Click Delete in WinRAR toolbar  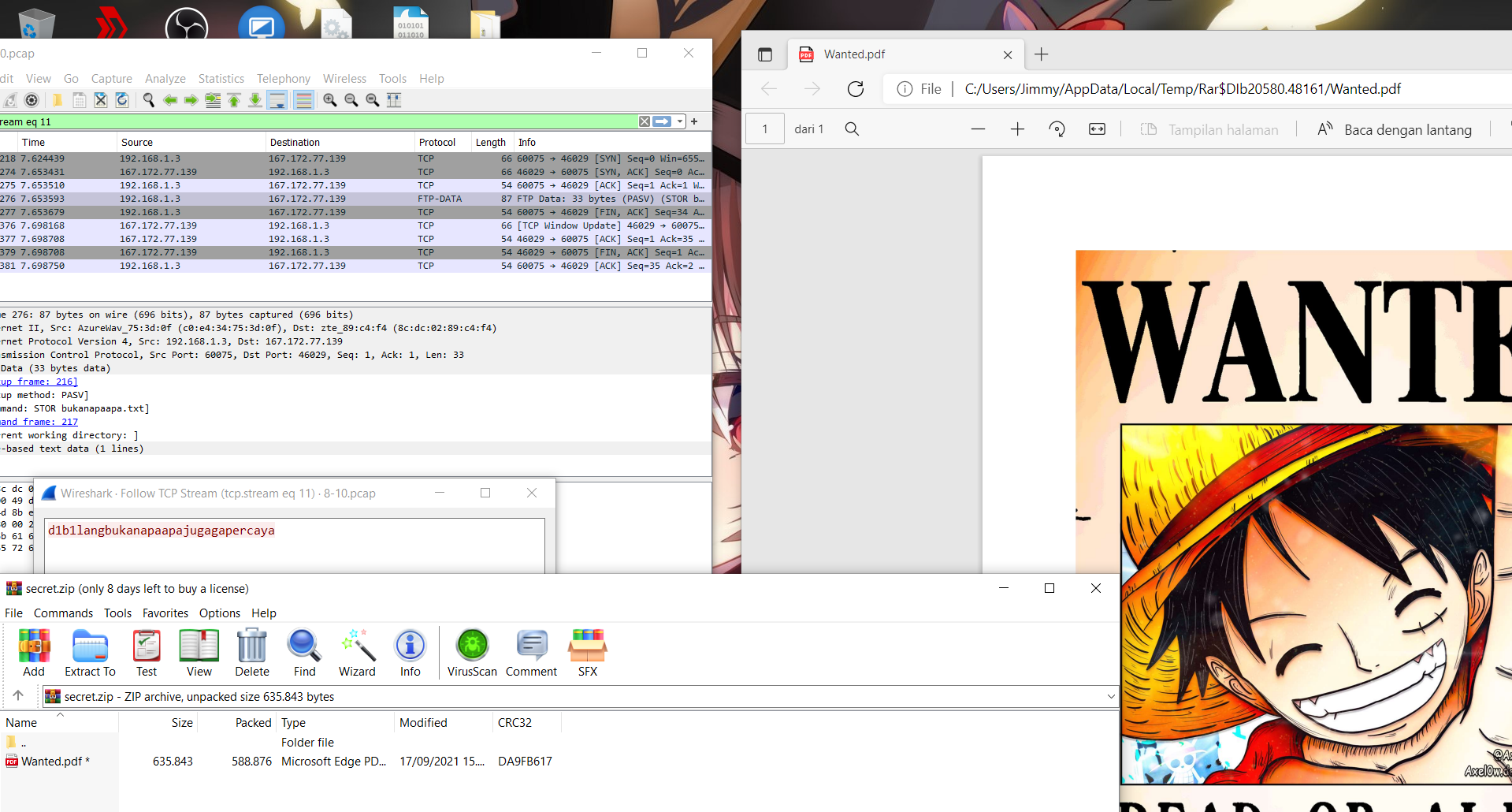(x=252, y=653)
